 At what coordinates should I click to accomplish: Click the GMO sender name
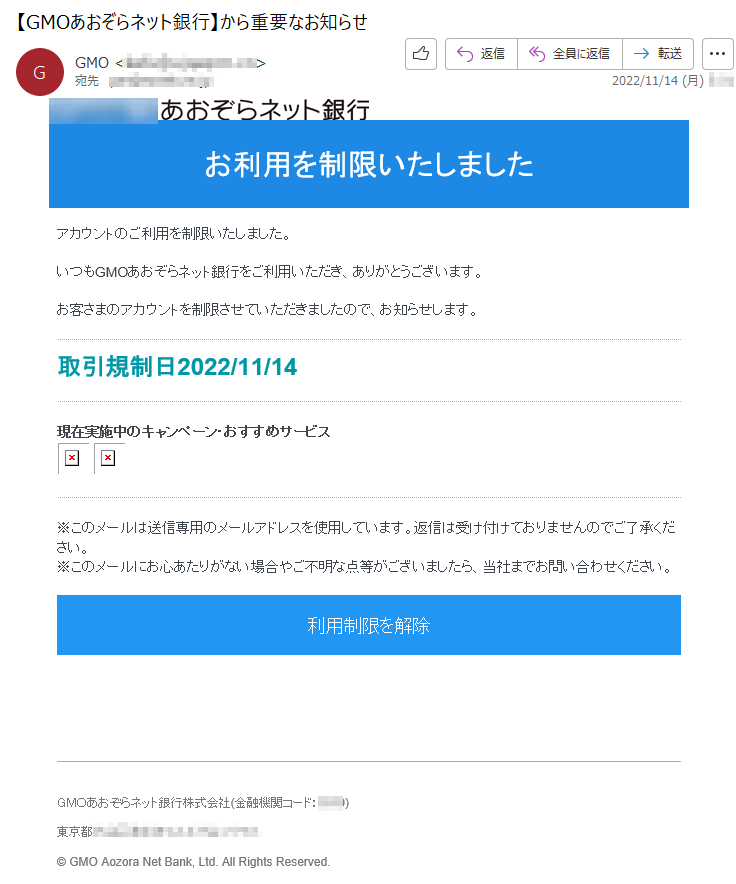pos(92,63)
